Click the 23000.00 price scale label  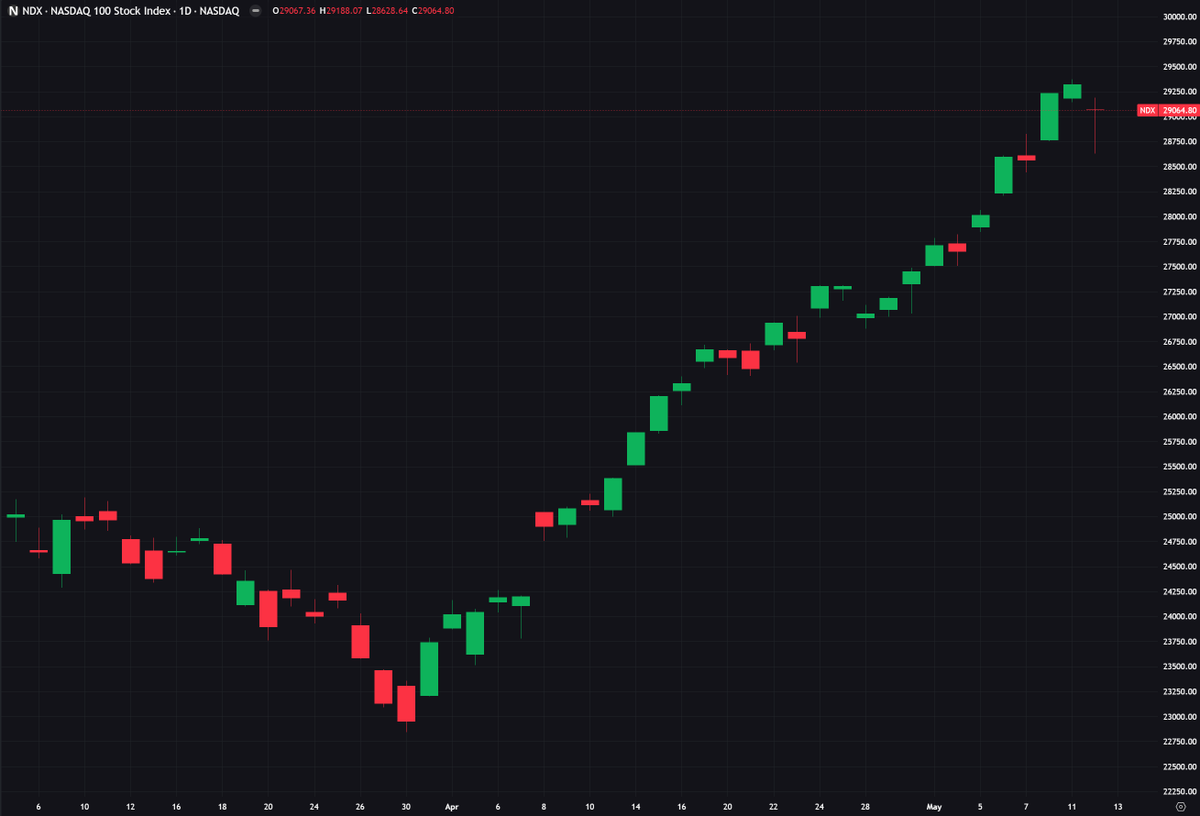pyautogui.click(x=1179, y=716)
